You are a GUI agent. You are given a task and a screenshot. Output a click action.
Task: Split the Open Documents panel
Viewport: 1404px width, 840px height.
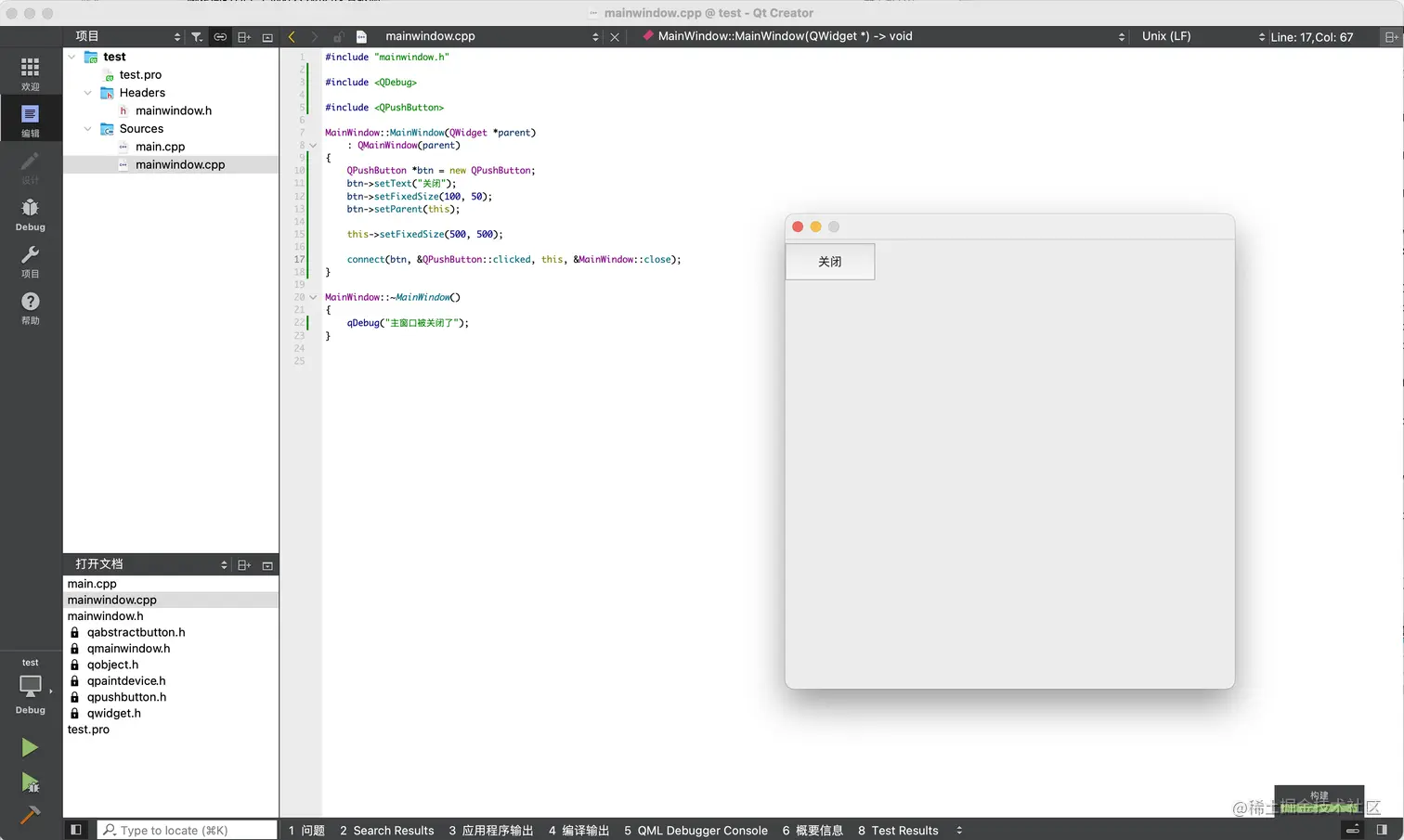click(x=244, y=565)
